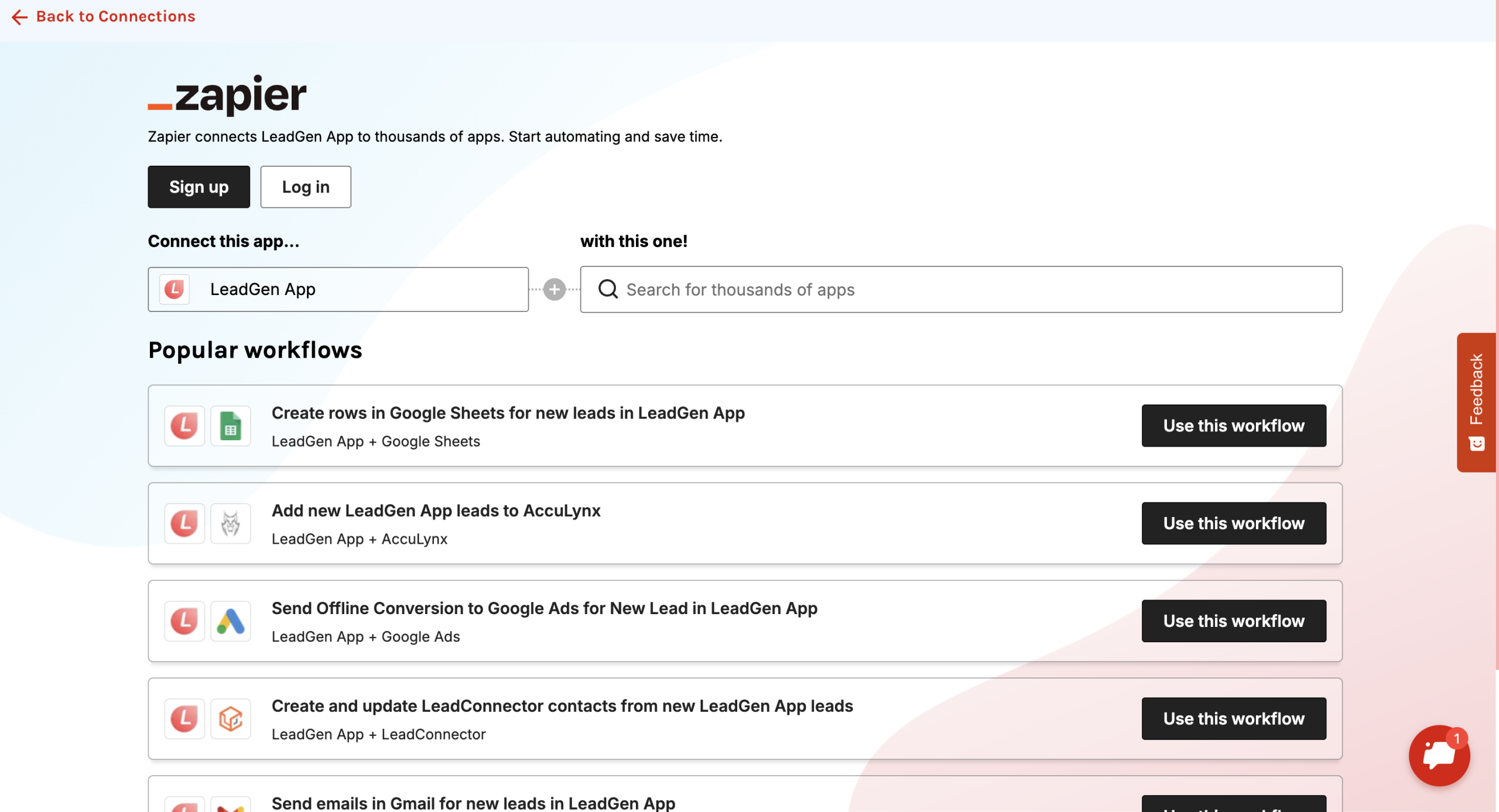Open the LeadGen App selector field
The image size is (1499, 812).
click(338, 289)
